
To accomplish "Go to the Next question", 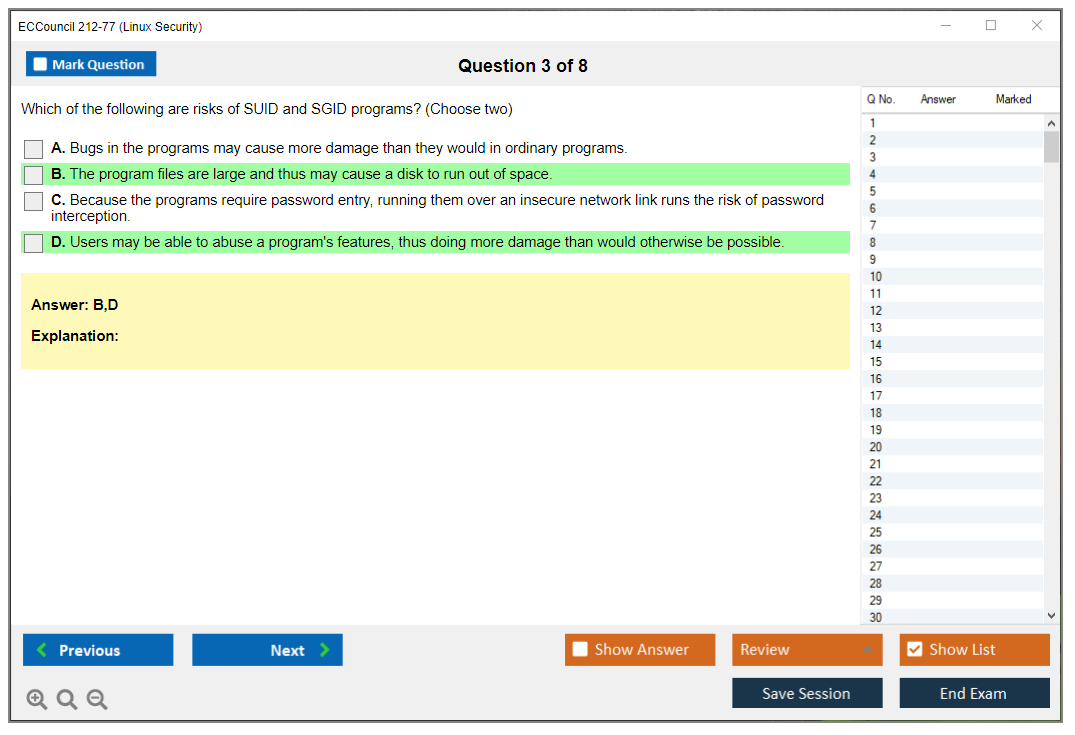I will coord(267,650).
